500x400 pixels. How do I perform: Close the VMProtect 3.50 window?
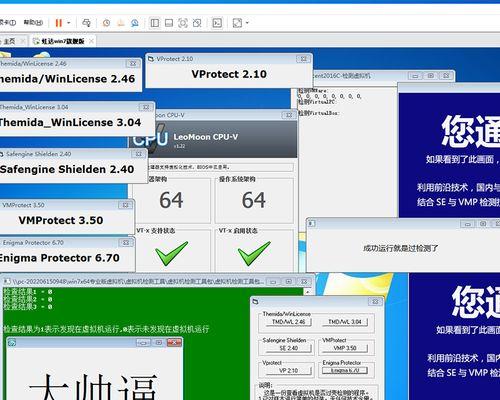(125, 205)
